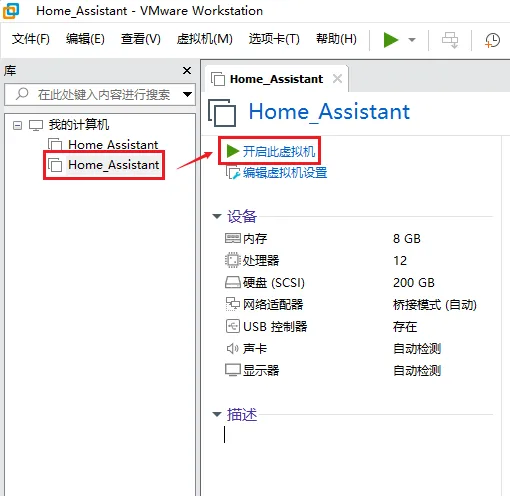Click the network adapter icon
510x496 pixels.
(233, 304)
